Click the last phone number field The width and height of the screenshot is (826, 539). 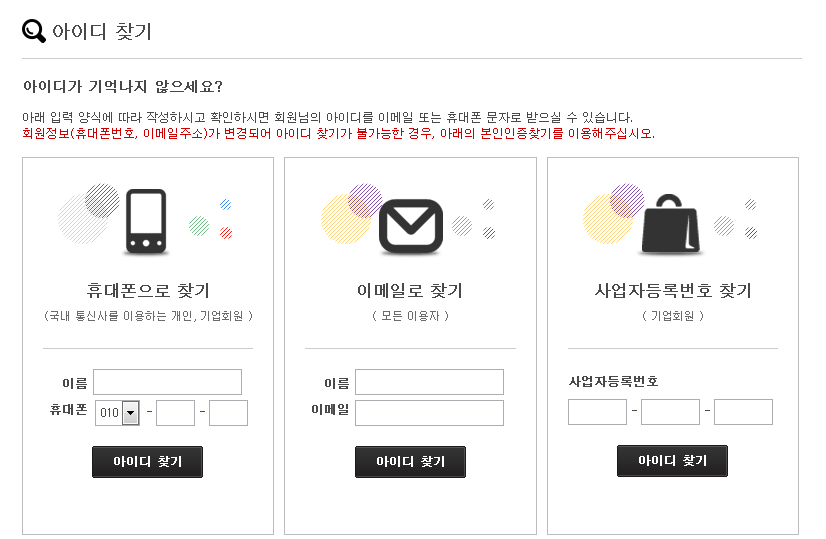click(228, 413)
